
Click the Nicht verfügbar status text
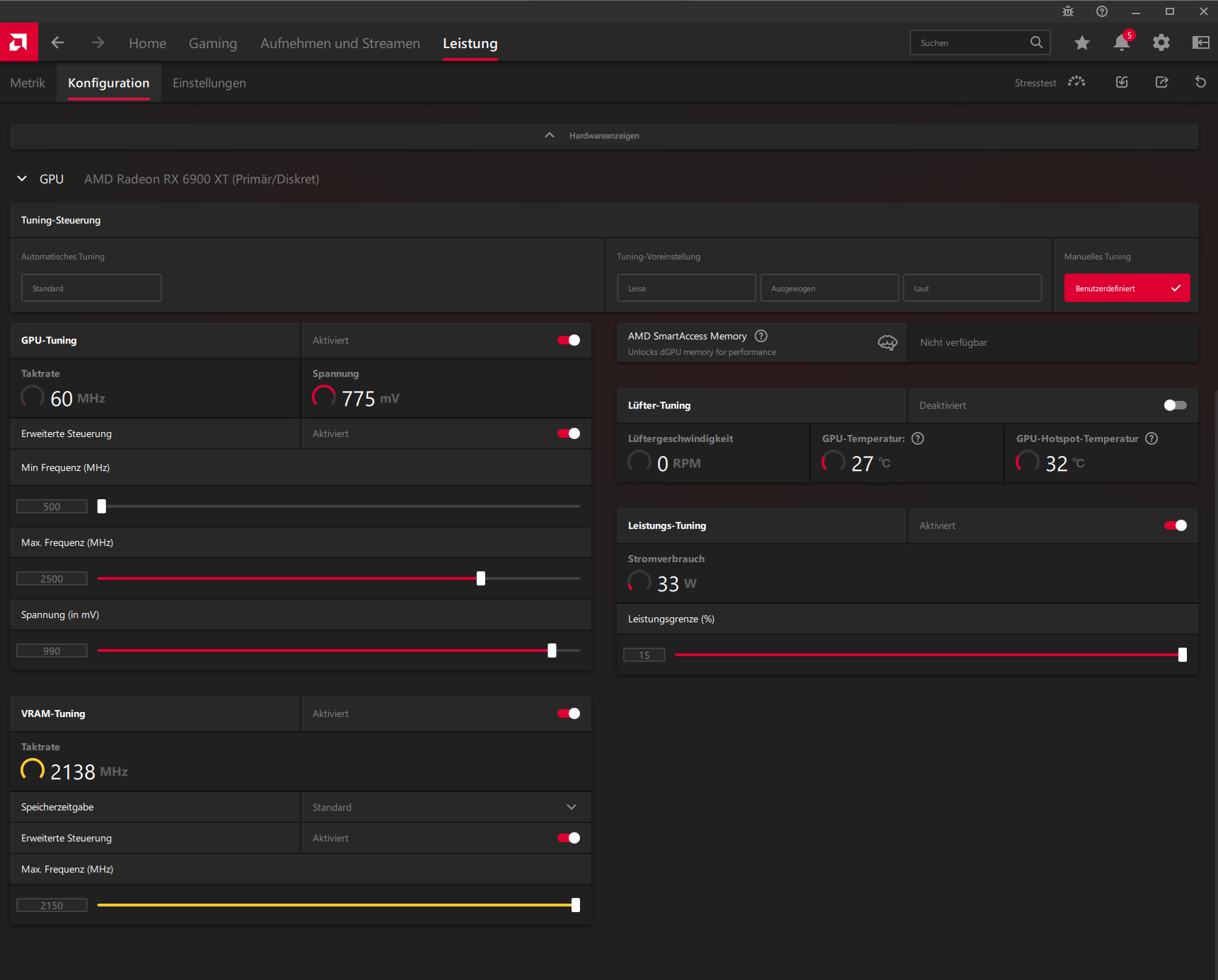point(953,342)
